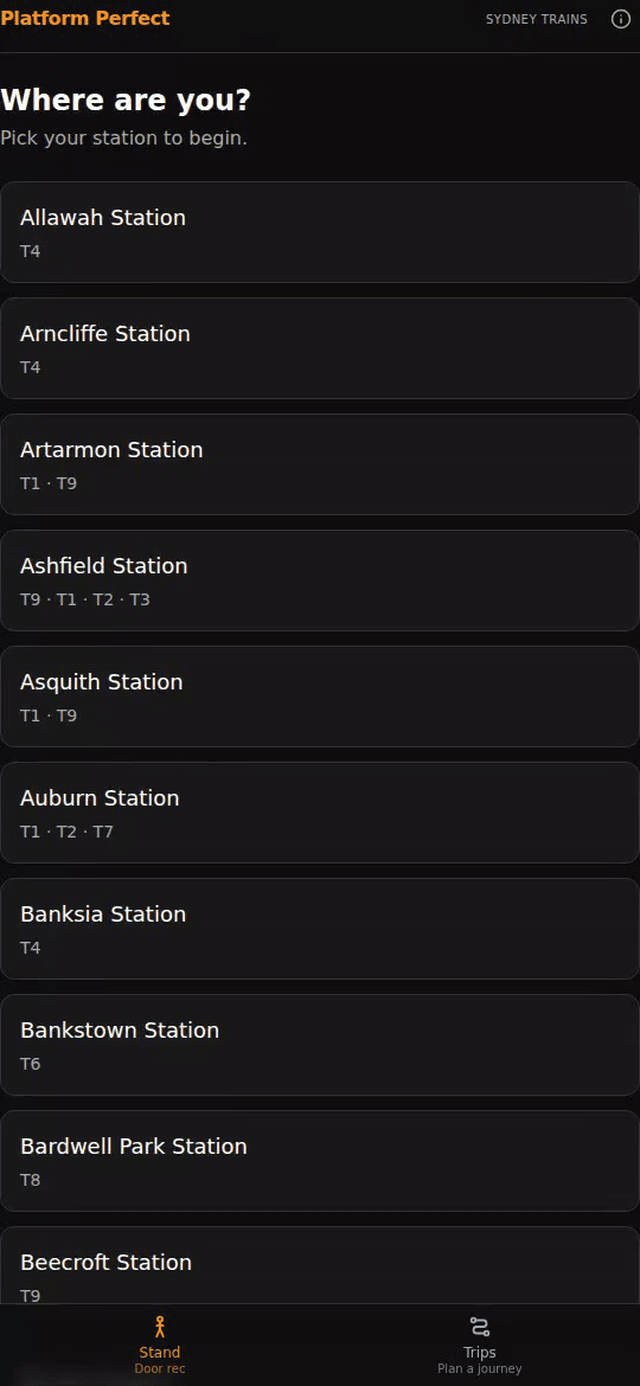
Task: Choose Artarmon Station card
Action: point(320,464)
